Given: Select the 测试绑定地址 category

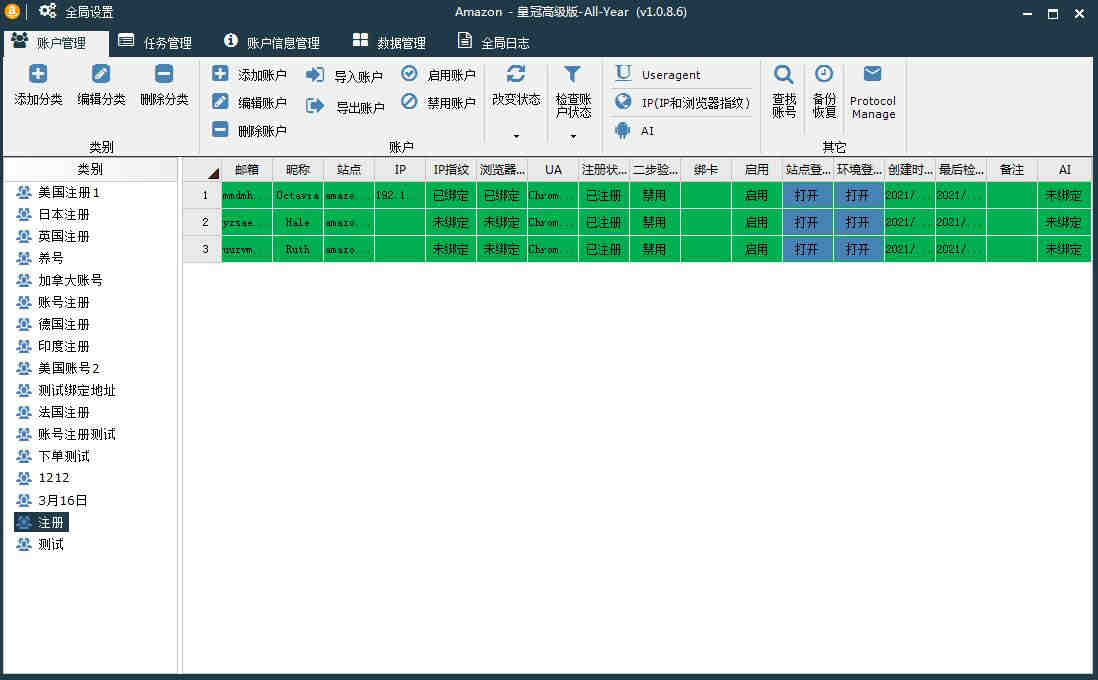Looking at the screenshot, I should [67, 390].
